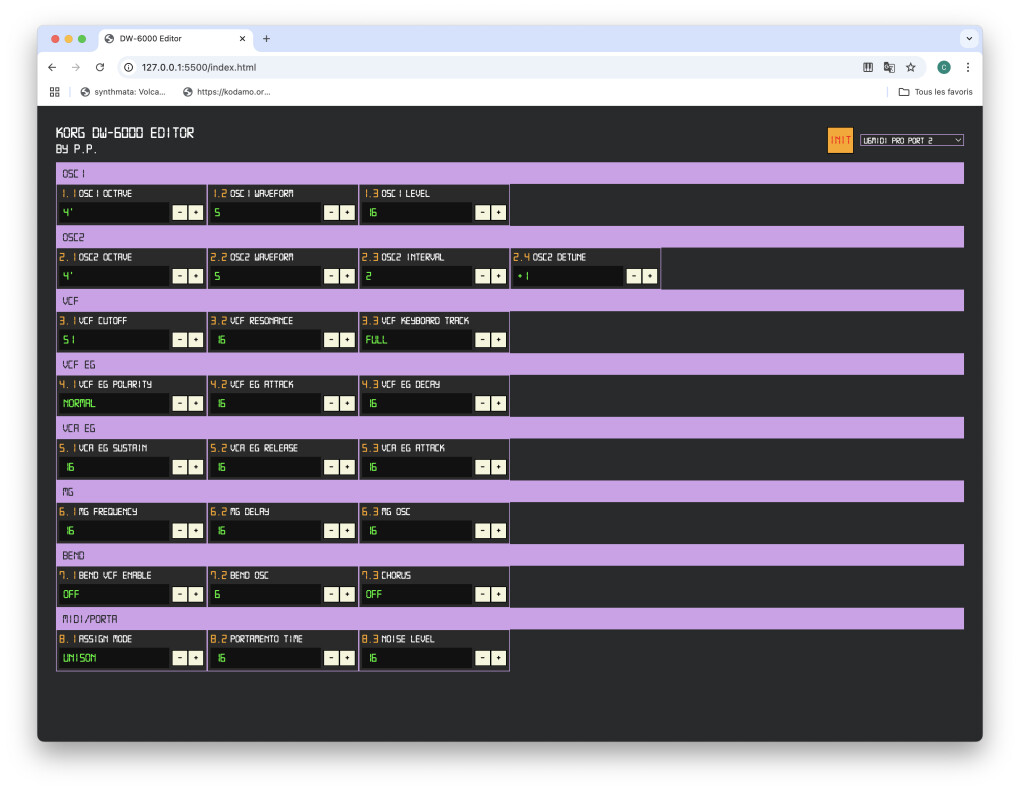This screenshot has width=1020, height=791.
Task: Change Assign Mode with minus button
Action: click(x=180, y=658)
